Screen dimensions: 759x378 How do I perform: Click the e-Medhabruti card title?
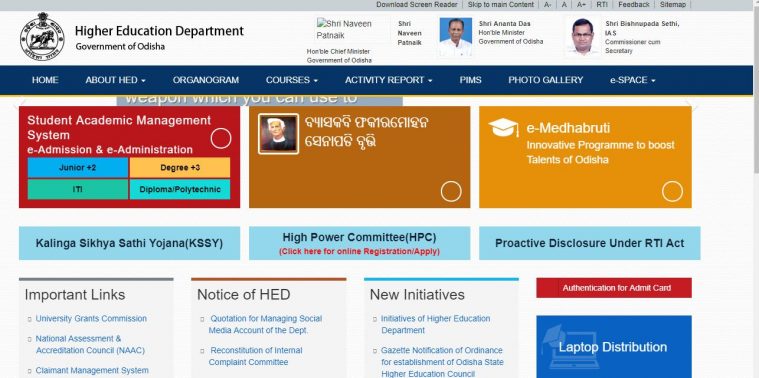568,128
